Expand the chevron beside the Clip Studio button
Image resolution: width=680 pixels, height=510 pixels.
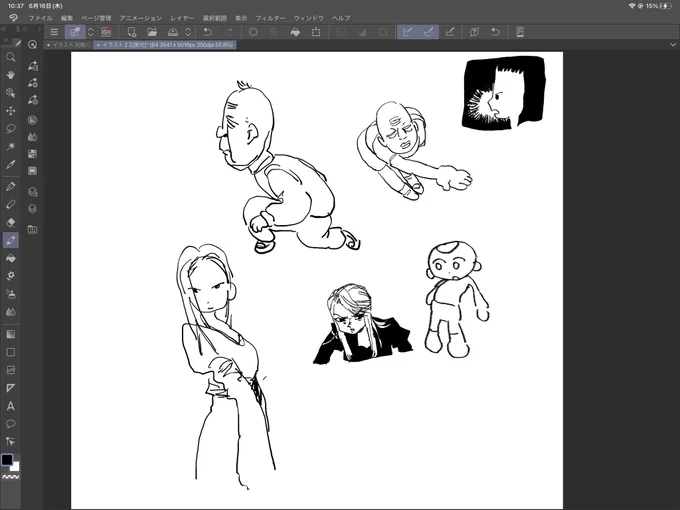coord(91,32)
